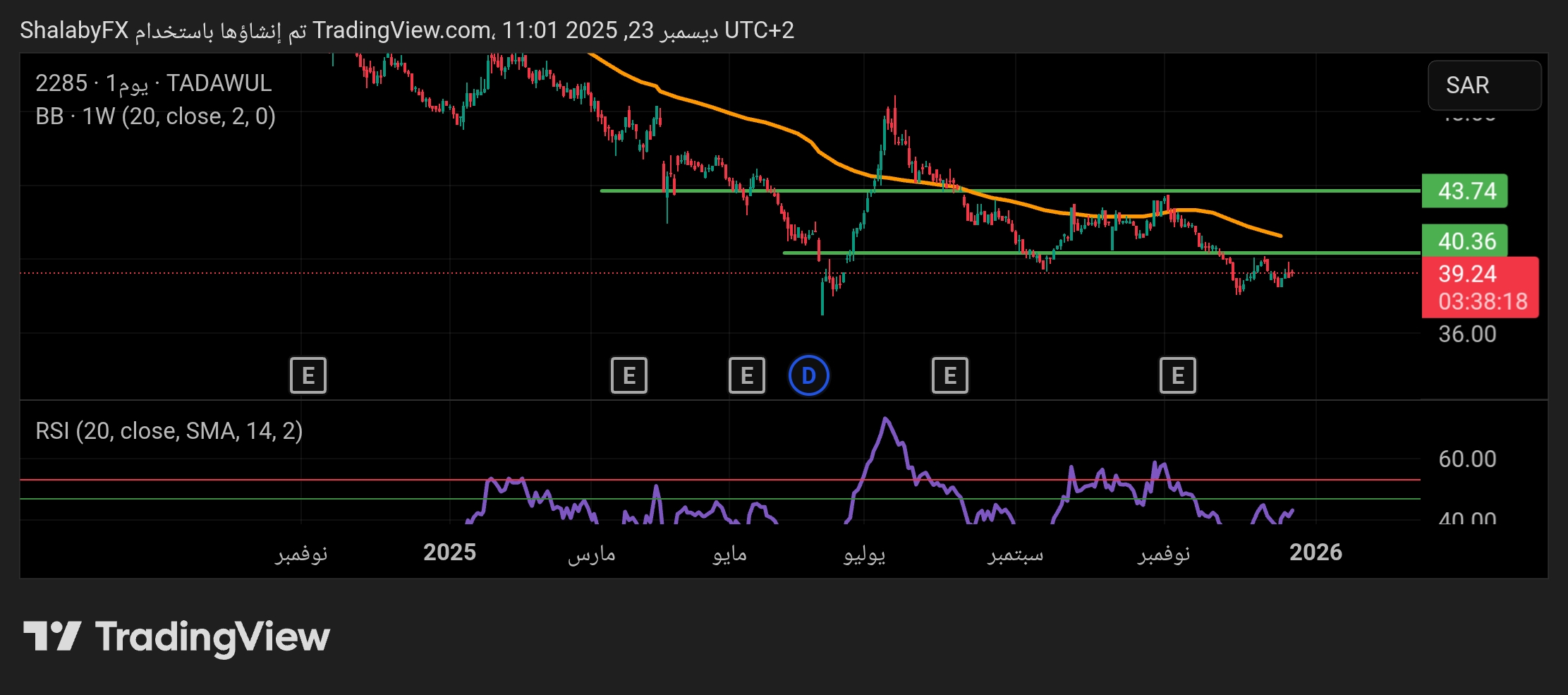
Task: Click the rightmost E earnings marker
Action: click(x=1177, y=375)
